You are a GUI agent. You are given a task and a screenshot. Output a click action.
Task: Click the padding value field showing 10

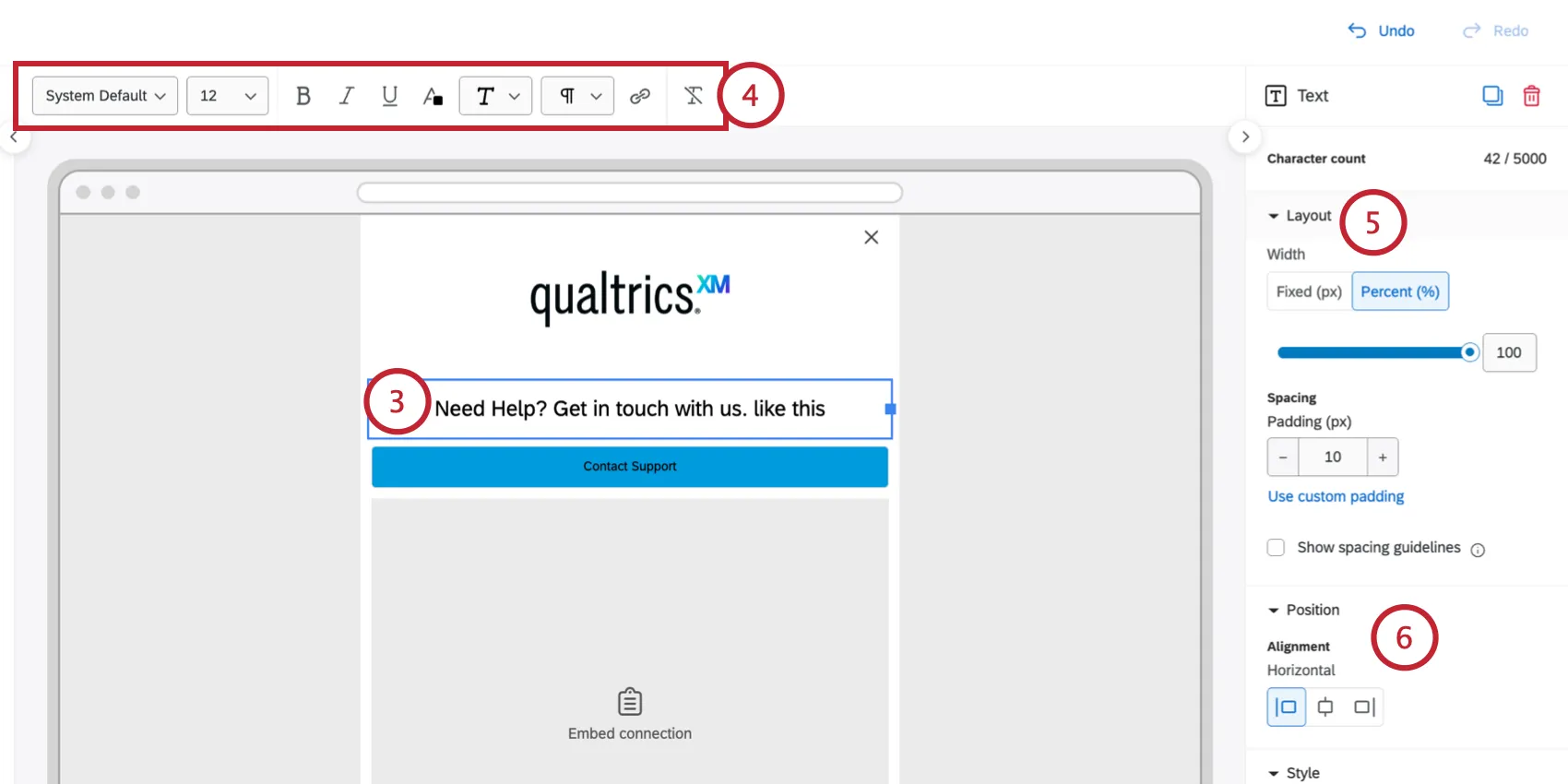click(x=1333, y=457)
